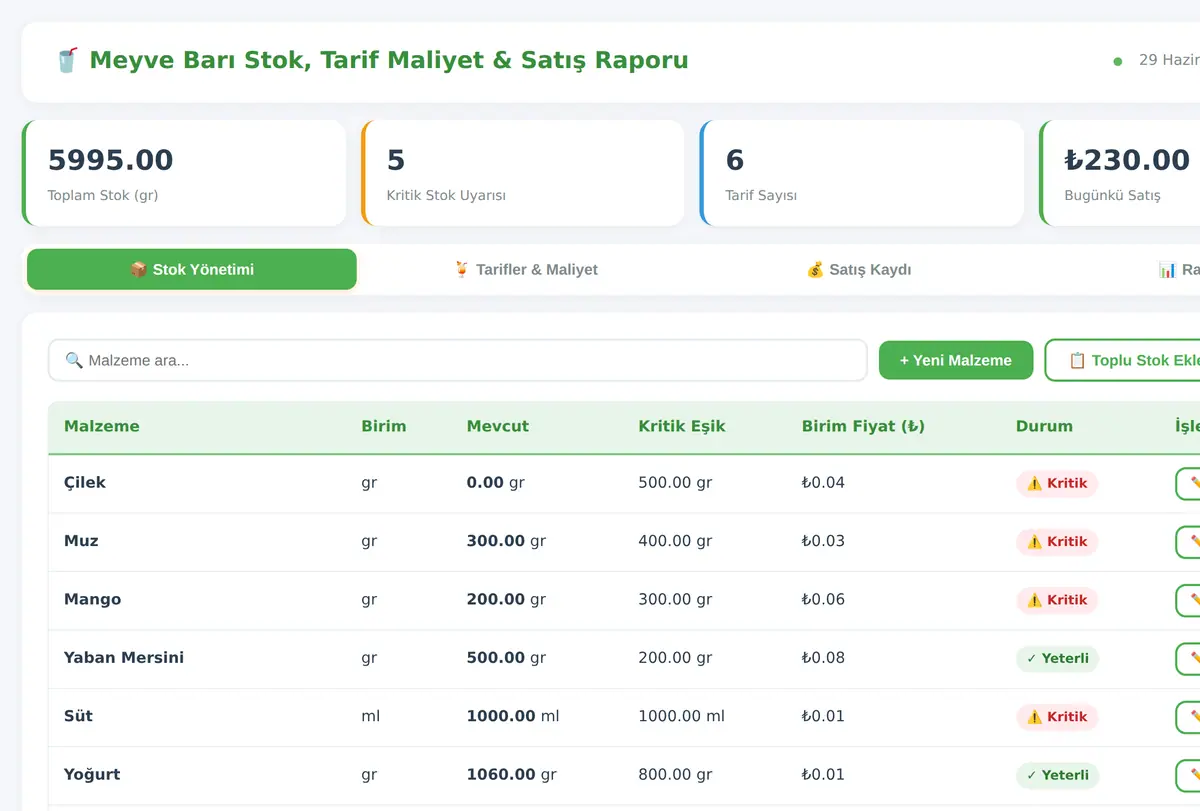This screenshot has width=1200, height=811.
Task: Click the Kritik badge in the Mango row
Action: (x=1057, y=600)
